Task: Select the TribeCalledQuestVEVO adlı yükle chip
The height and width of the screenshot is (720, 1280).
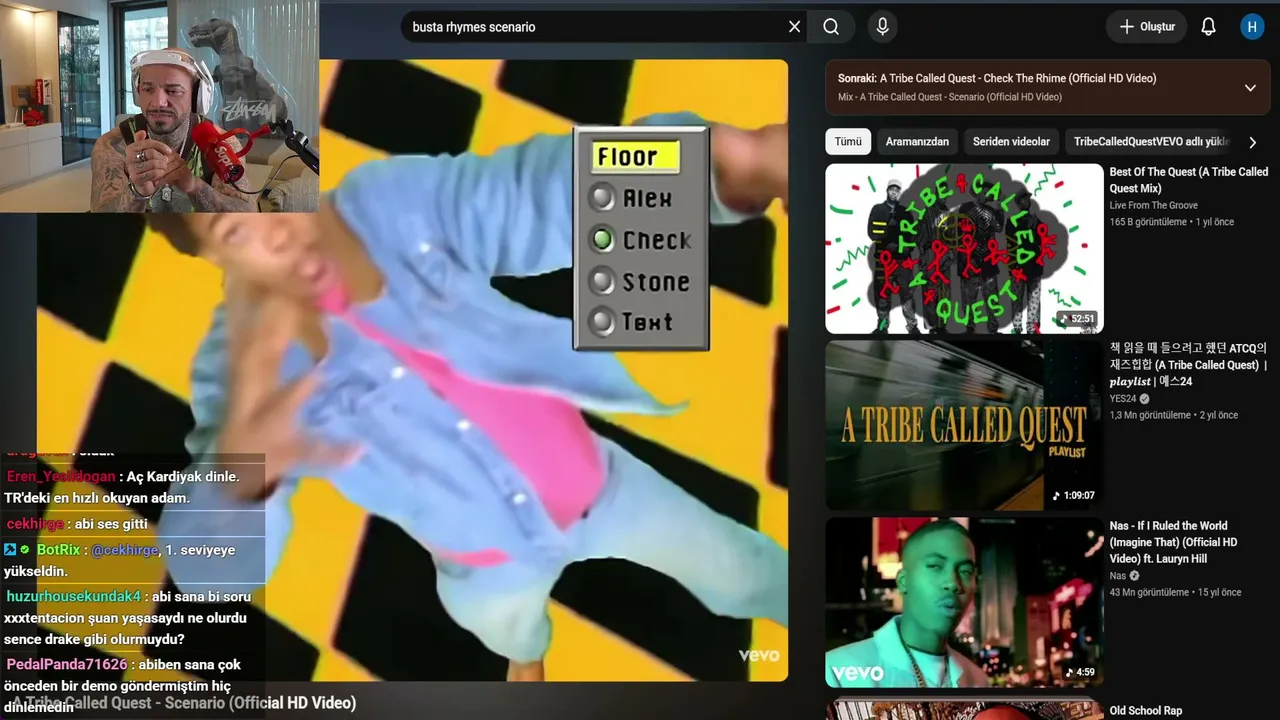Action: coord(1151,142)
